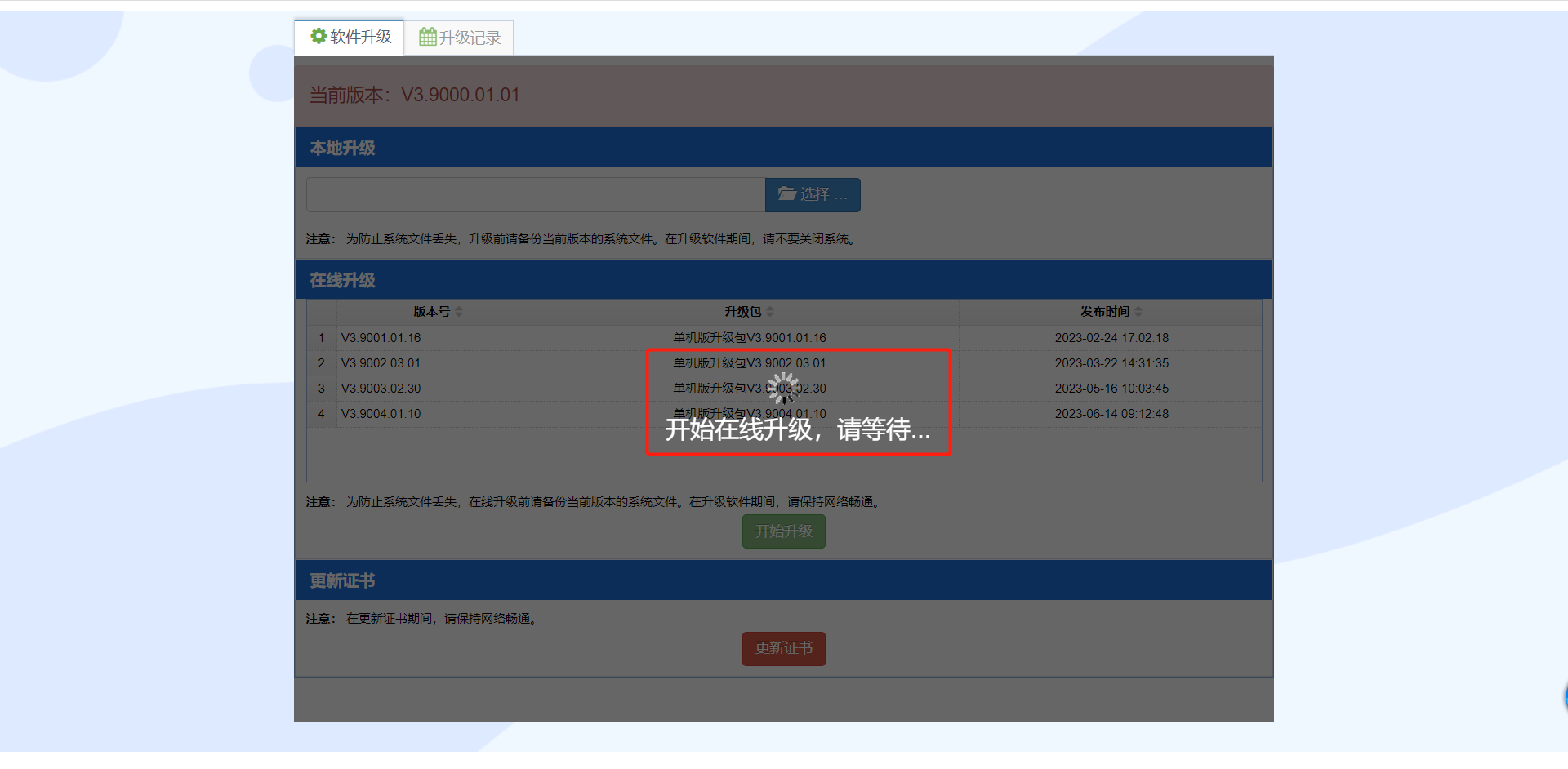This screenshot has height=769, width=1568.
Task: Click row number 1 cell
Action: click(x=322, y=338)
